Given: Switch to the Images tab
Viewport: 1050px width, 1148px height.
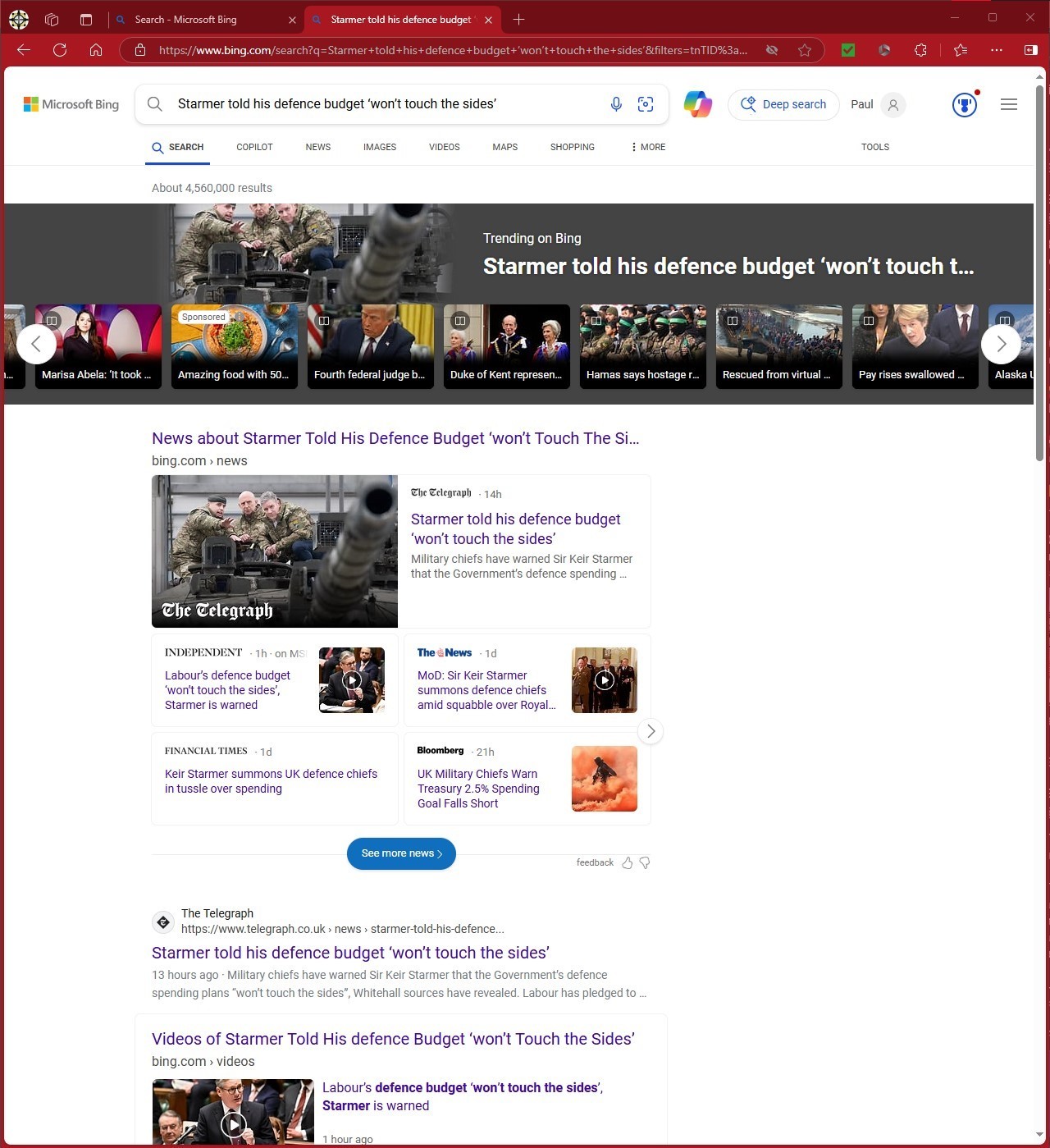Looking at the screenshot, I should click(x=380, y=147).
